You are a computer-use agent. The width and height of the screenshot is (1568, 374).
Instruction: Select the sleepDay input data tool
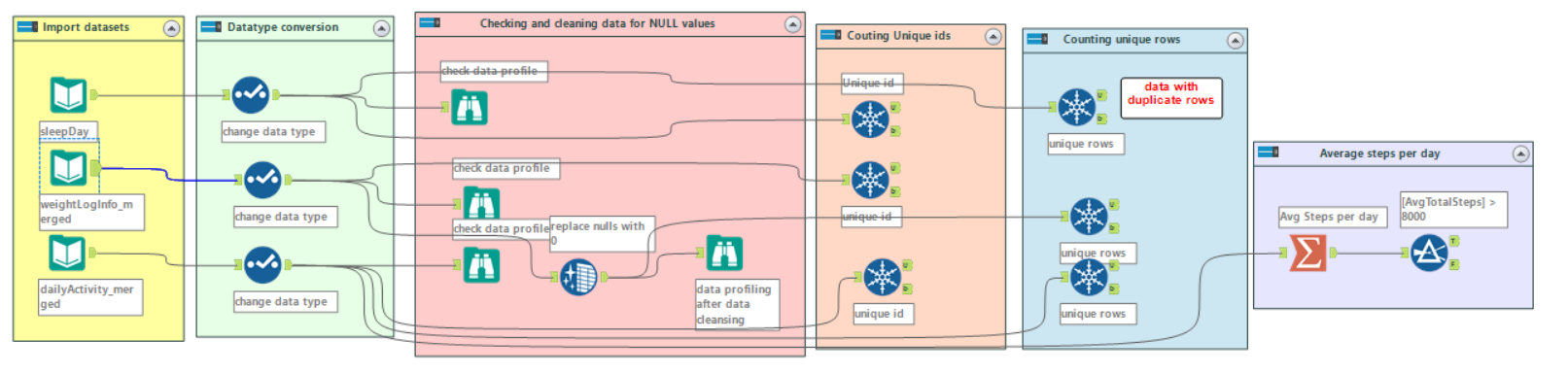[68, 95]
